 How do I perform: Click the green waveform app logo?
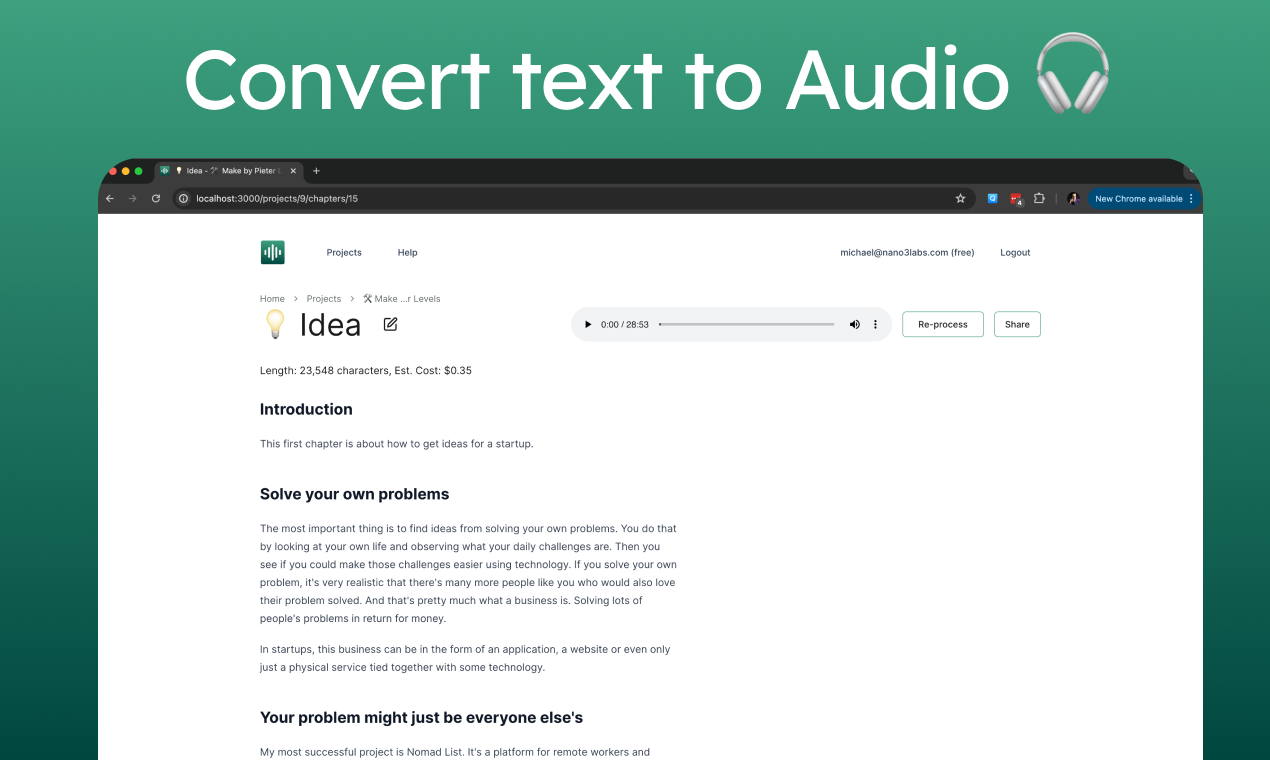(272, 252)
